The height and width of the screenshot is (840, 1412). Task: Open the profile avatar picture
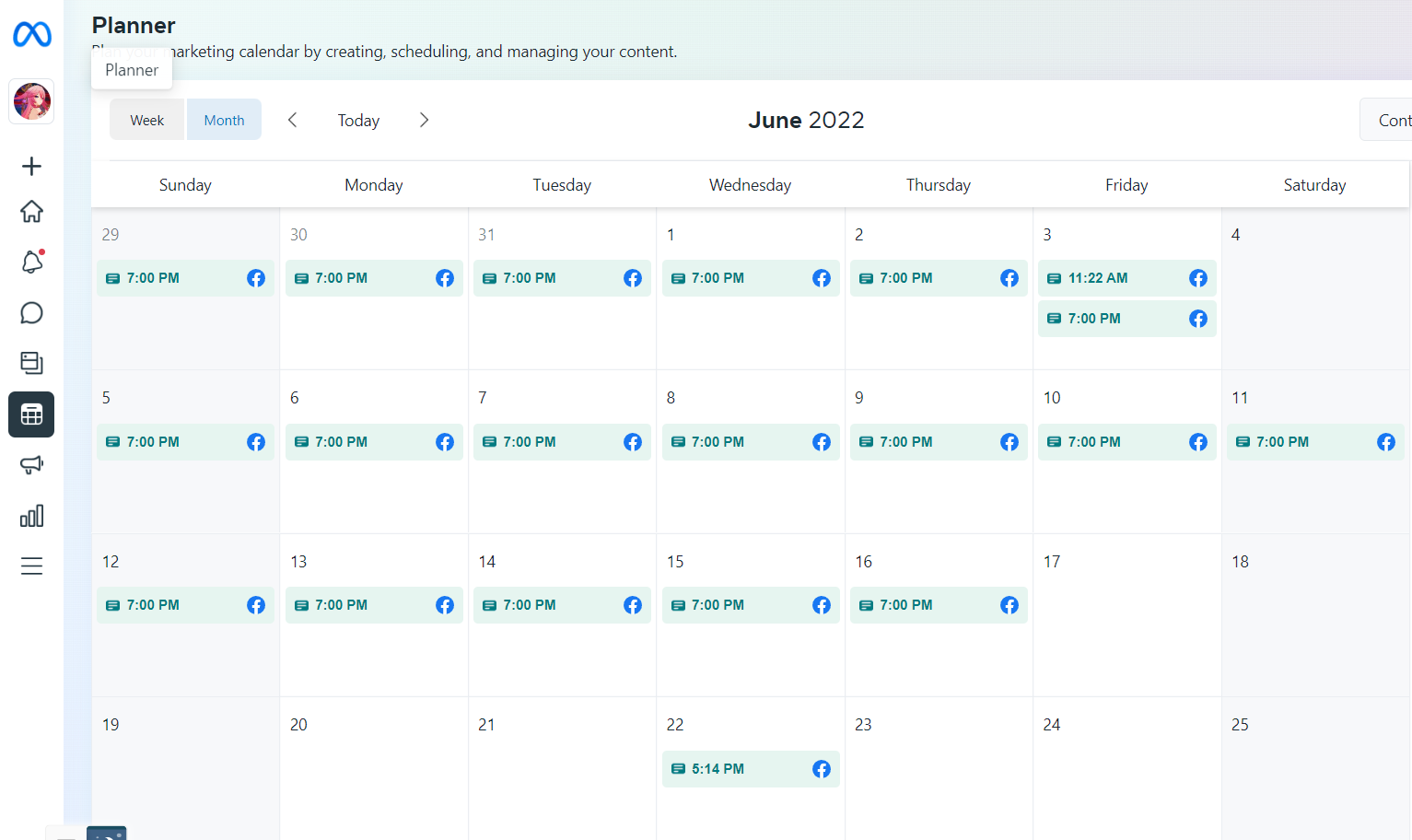point(32,101)
